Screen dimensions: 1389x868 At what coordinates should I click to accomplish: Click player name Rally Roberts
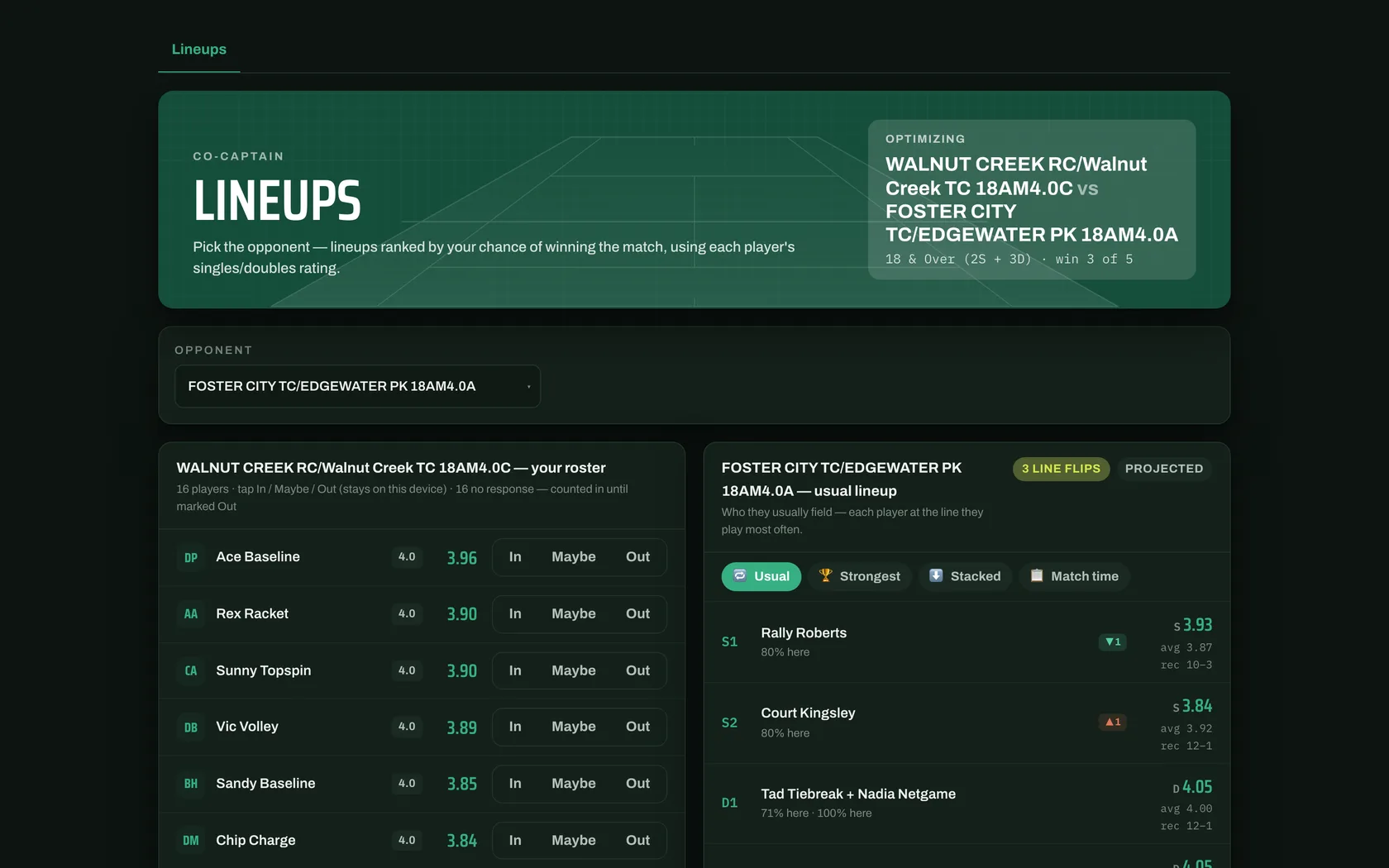click(x=804, y=633)
